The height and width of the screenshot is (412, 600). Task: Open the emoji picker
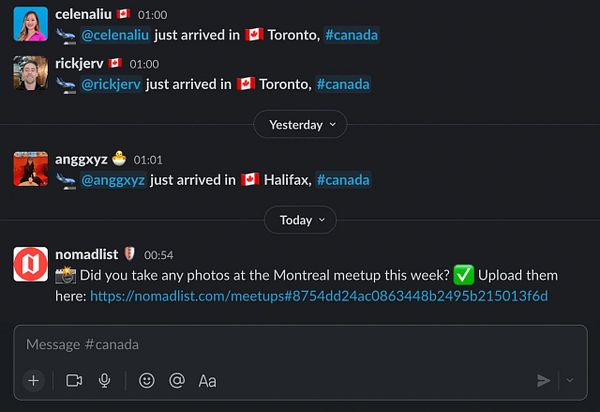pyautogui.click(x=147, y=380)
